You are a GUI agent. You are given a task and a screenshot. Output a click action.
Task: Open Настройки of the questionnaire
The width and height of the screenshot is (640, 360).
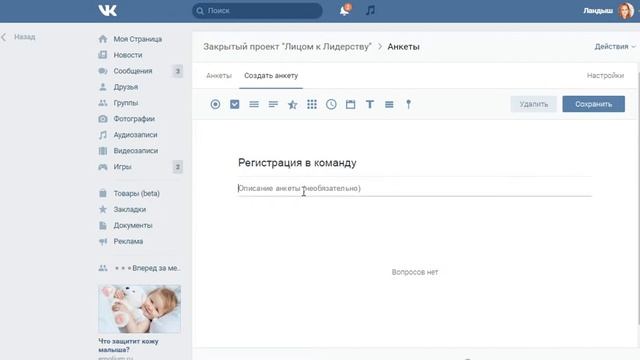click(x=605, y=76)
